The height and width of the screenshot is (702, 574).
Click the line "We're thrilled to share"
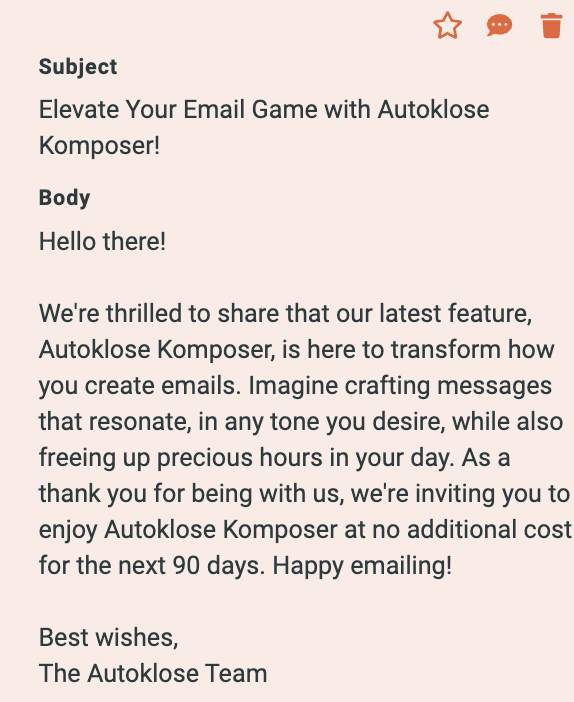(286, 313)
